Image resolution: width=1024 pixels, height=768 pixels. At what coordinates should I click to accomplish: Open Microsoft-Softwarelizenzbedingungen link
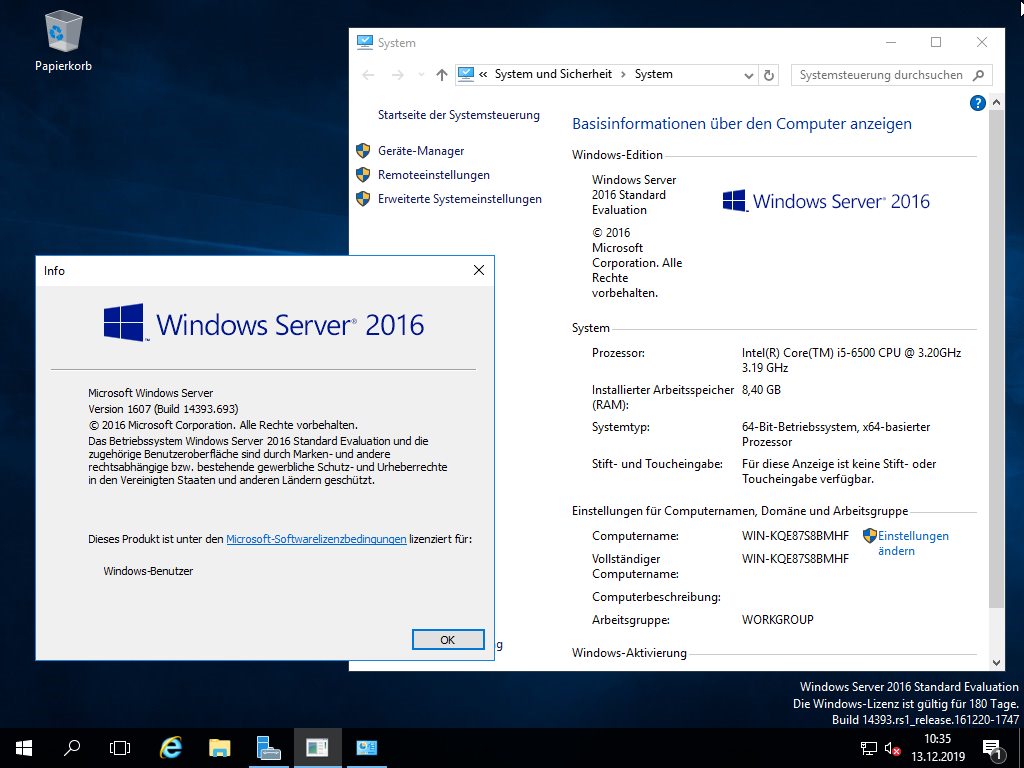pyautogui.click(x=316, y=539)
